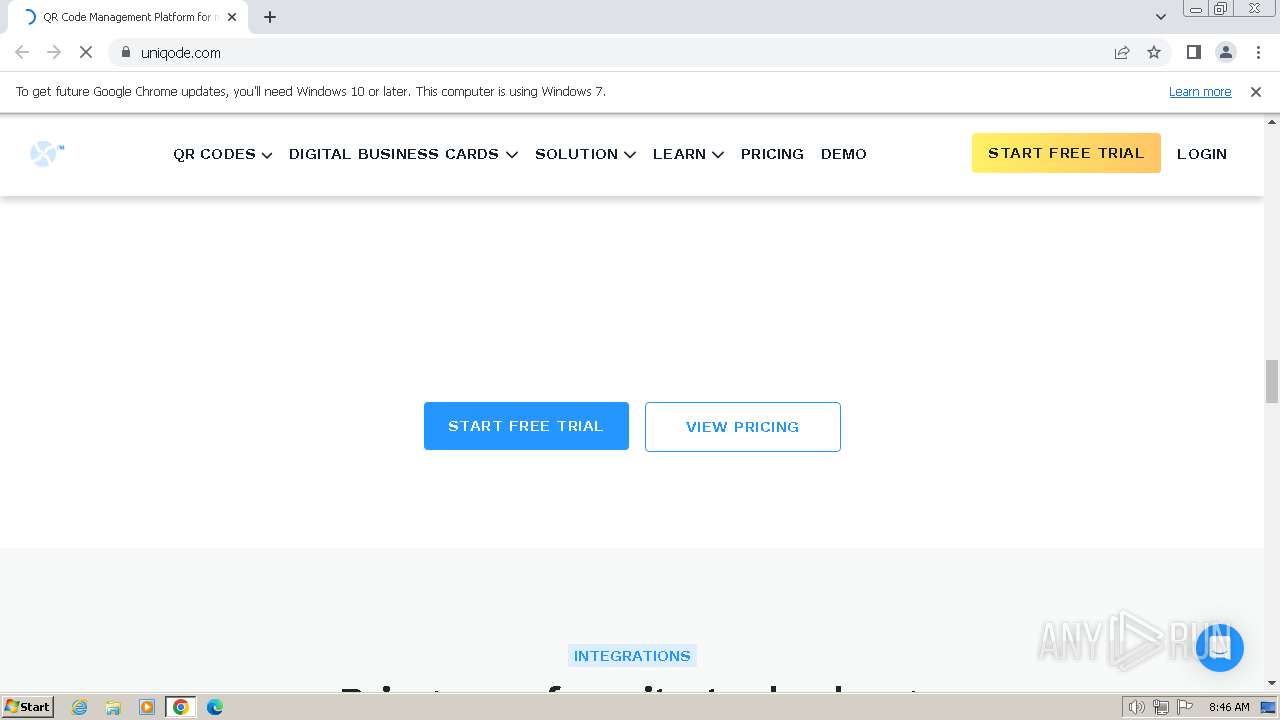Click the INTEGRATIONS label
Image resolution: width=1280 pixels, height=720 pixels.
pos(632,656)
